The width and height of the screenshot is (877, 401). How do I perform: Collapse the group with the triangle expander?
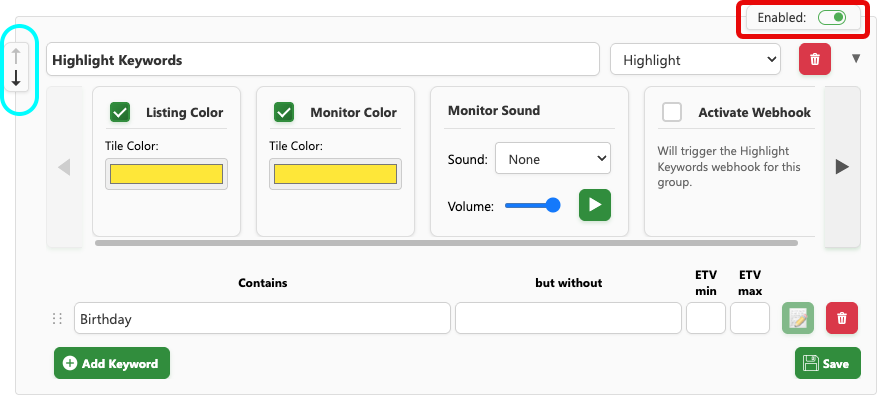pyautogui.click(x=855, y=59)
